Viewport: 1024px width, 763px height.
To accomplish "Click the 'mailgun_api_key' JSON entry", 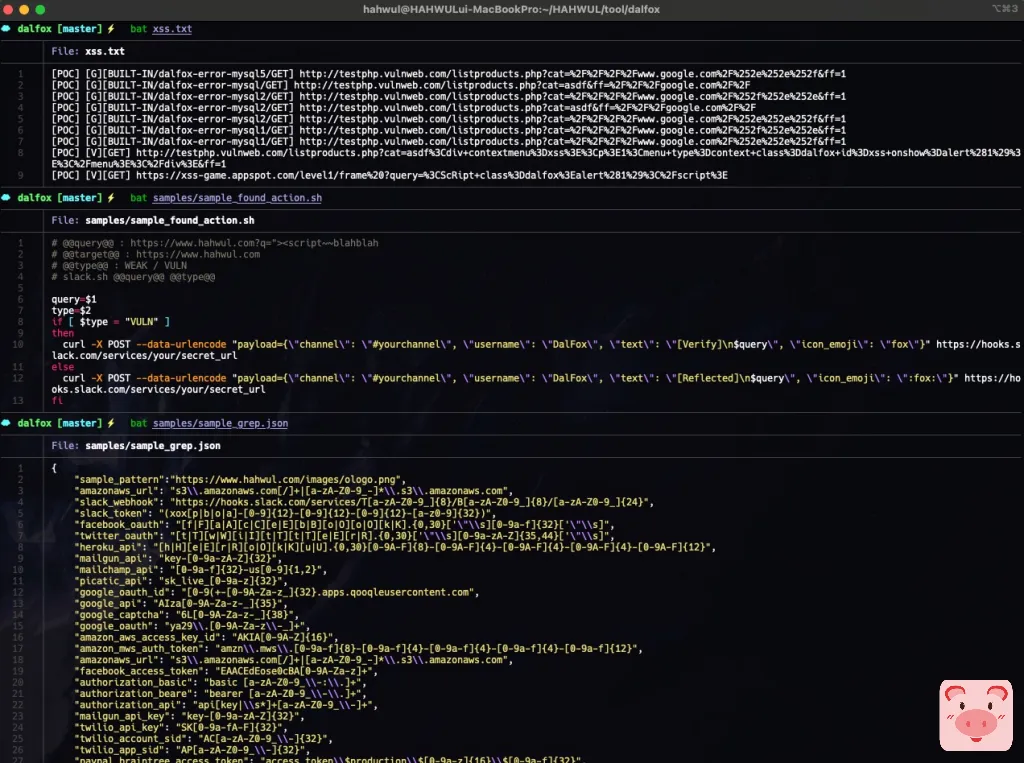I will pyautogui.click(x=189, y=716).
